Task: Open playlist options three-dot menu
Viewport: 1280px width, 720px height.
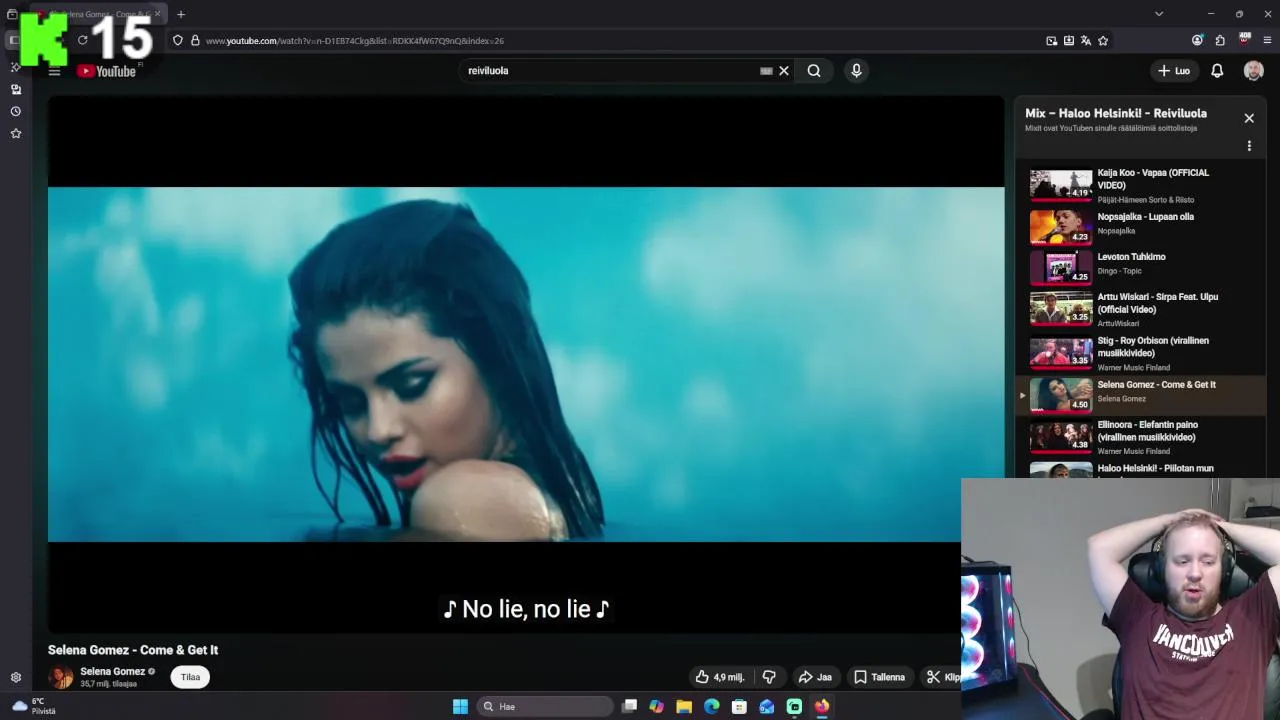Action: coord(1249,146)
